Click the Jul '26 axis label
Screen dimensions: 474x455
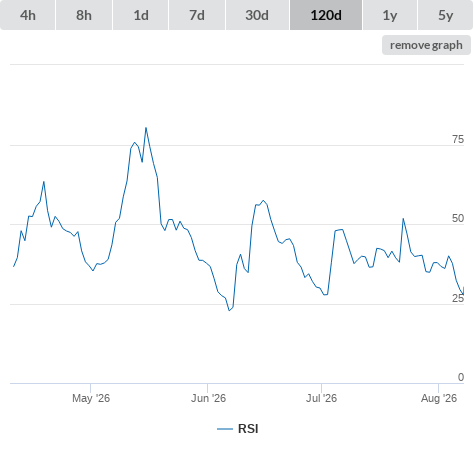321,398
